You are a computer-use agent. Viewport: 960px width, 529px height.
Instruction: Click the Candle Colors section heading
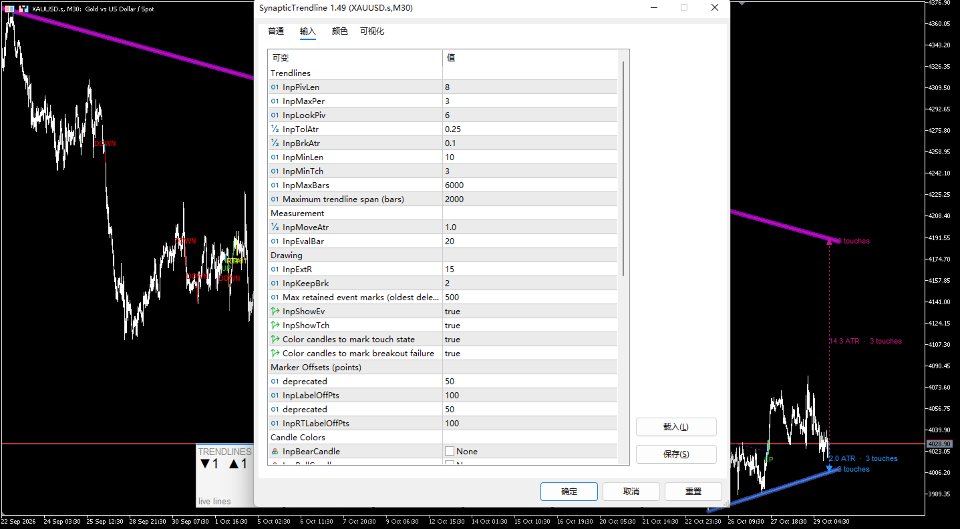coord(443,437)
